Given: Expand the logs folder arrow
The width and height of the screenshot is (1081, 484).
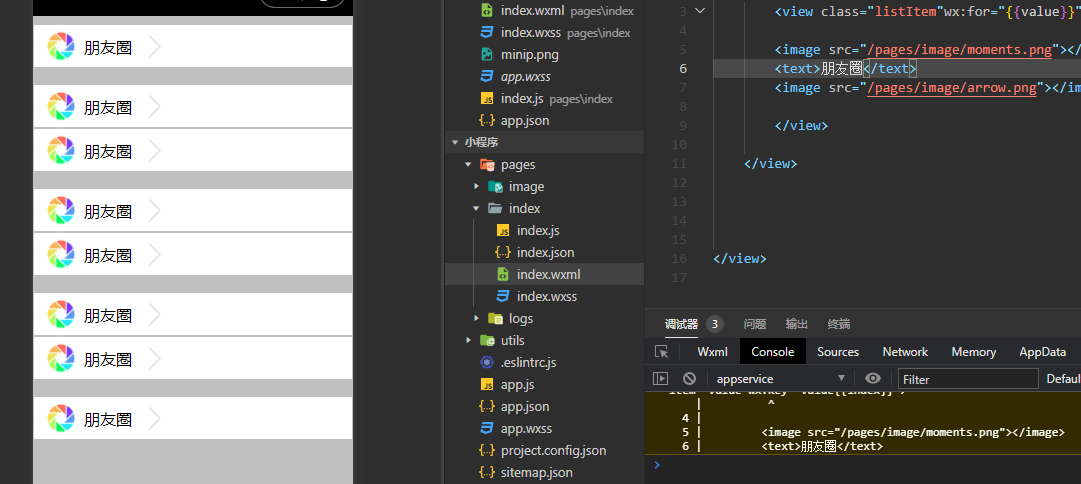Looking at the screenshot, I should coord(476,319).
